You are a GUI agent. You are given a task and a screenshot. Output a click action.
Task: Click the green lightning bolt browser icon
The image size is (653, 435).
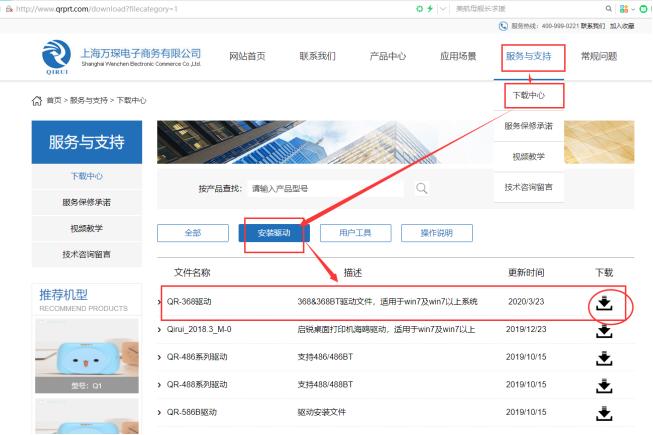[430, 9]
